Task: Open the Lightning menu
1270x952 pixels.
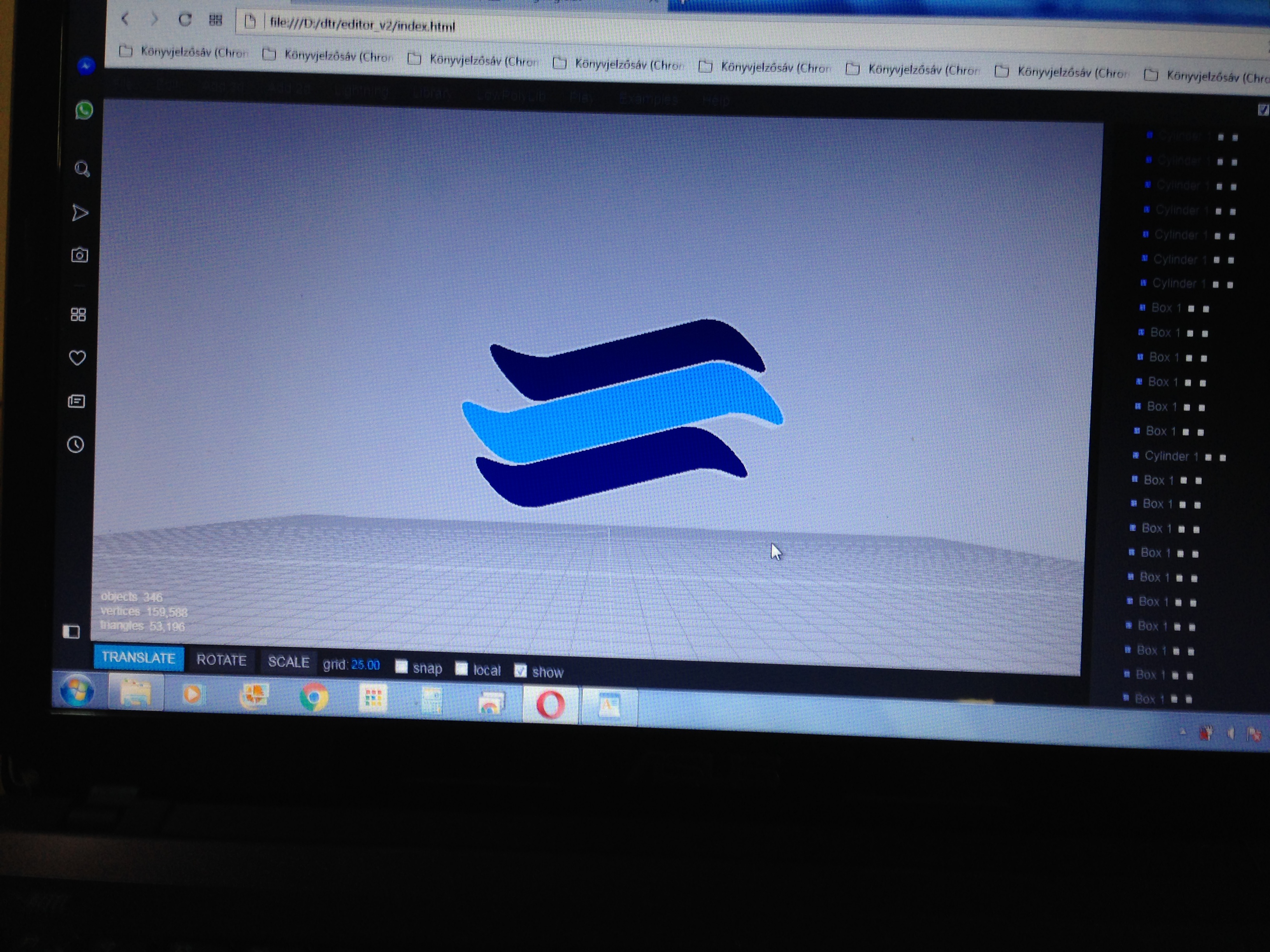Action: 362,91
